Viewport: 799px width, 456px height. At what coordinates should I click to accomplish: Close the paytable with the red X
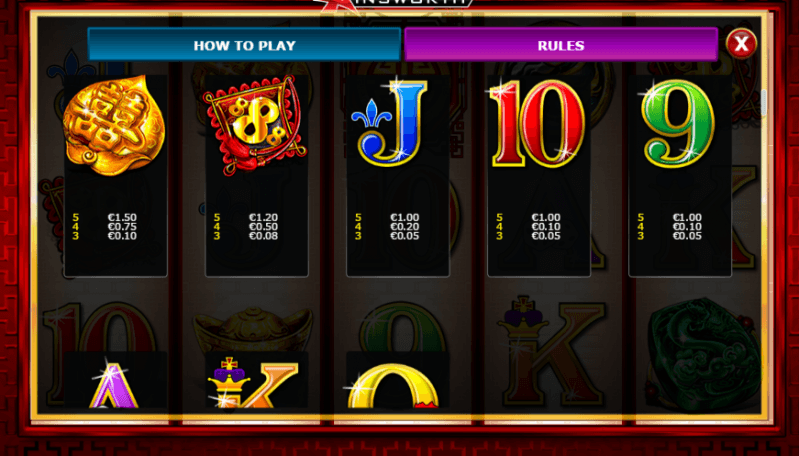[x=741, y=44]
